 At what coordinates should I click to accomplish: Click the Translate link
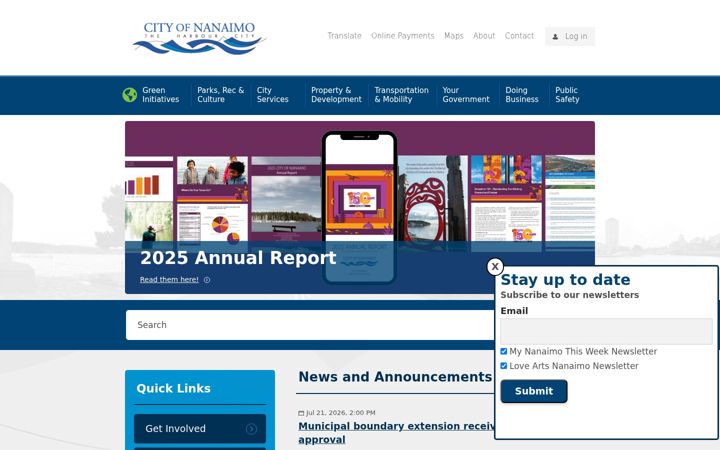click(x=344, y=36)
